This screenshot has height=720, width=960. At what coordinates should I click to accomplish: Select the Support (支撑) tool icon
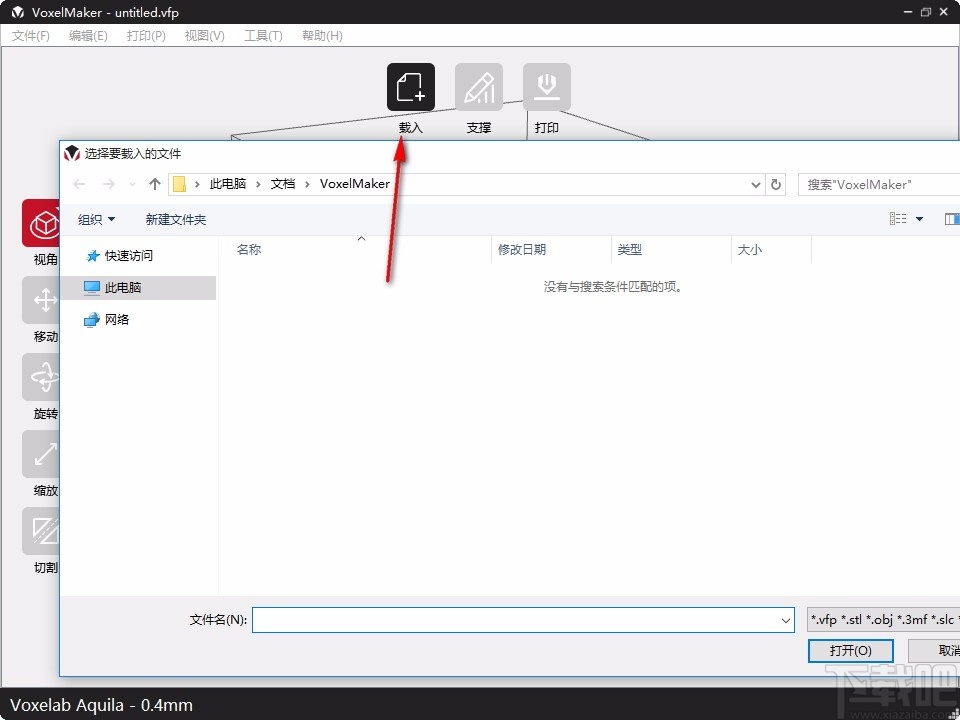(479, 87)
